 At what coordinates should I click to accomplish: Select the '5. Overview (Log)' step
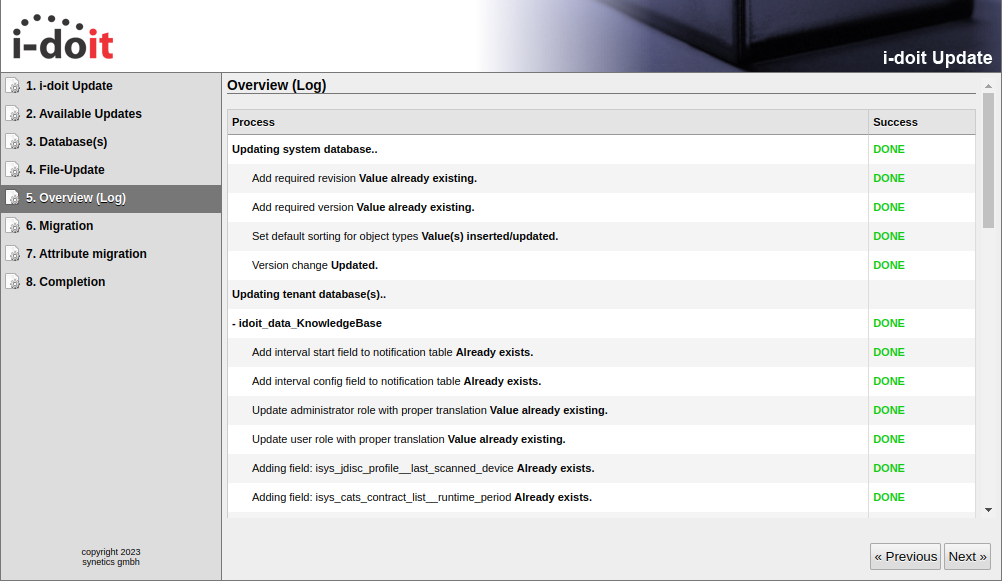tap(111, 198)
